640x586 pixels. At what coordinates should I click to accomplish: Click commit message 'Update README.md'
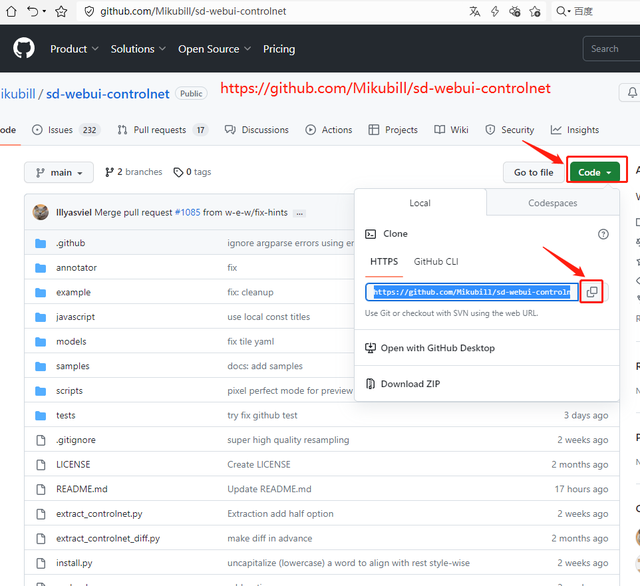coord(269,489)
